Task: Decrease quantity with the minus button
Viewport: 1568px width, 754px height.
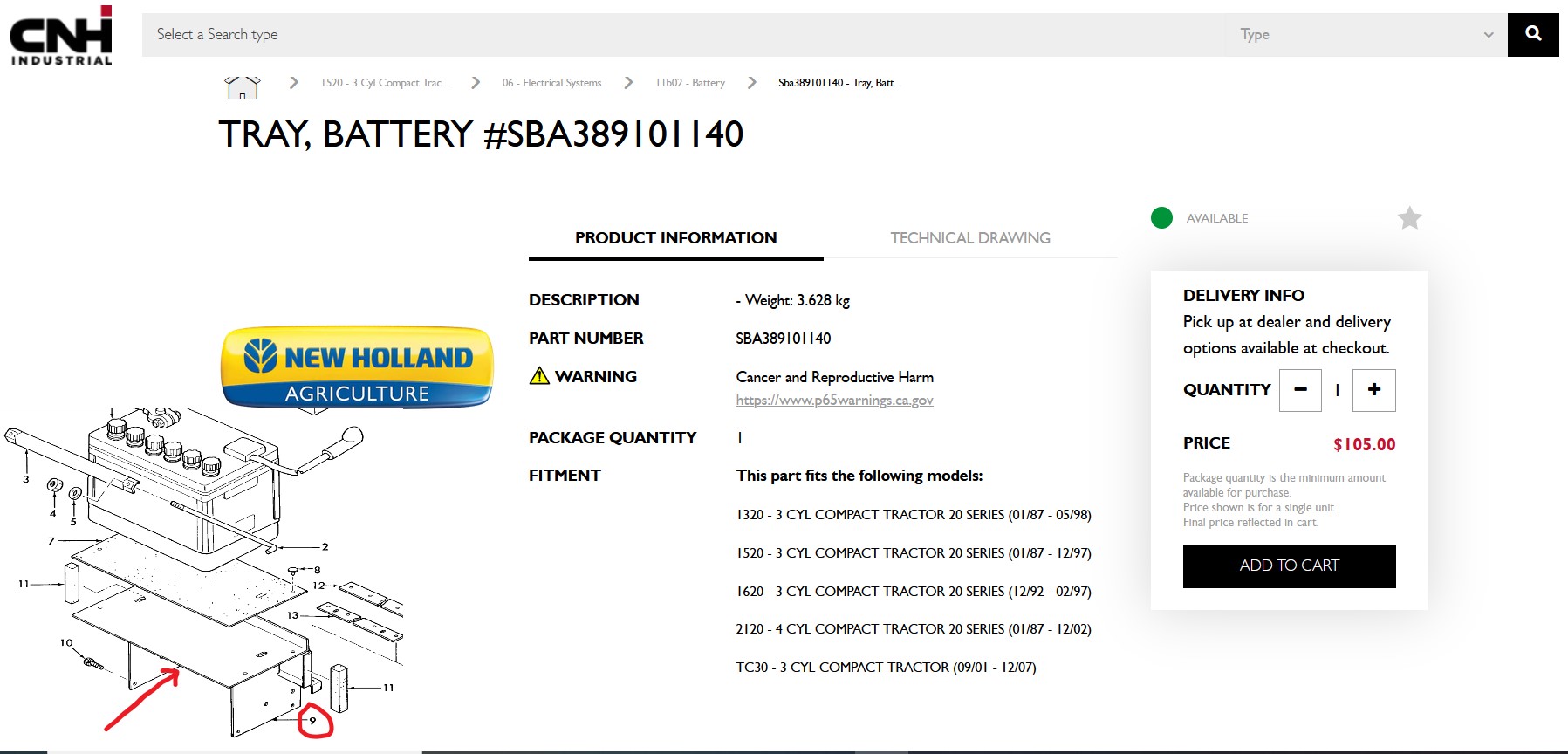Action: tap(1300, 390)
